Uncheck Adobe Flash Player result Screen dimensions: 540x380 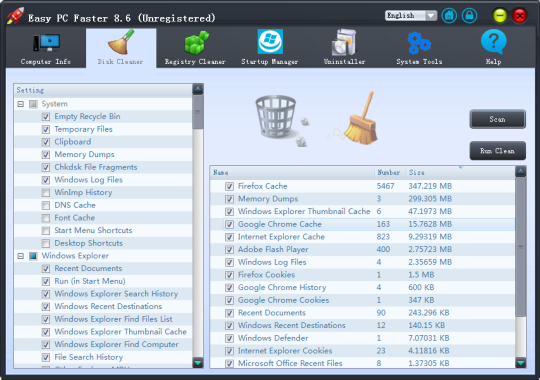pos(229,250)
